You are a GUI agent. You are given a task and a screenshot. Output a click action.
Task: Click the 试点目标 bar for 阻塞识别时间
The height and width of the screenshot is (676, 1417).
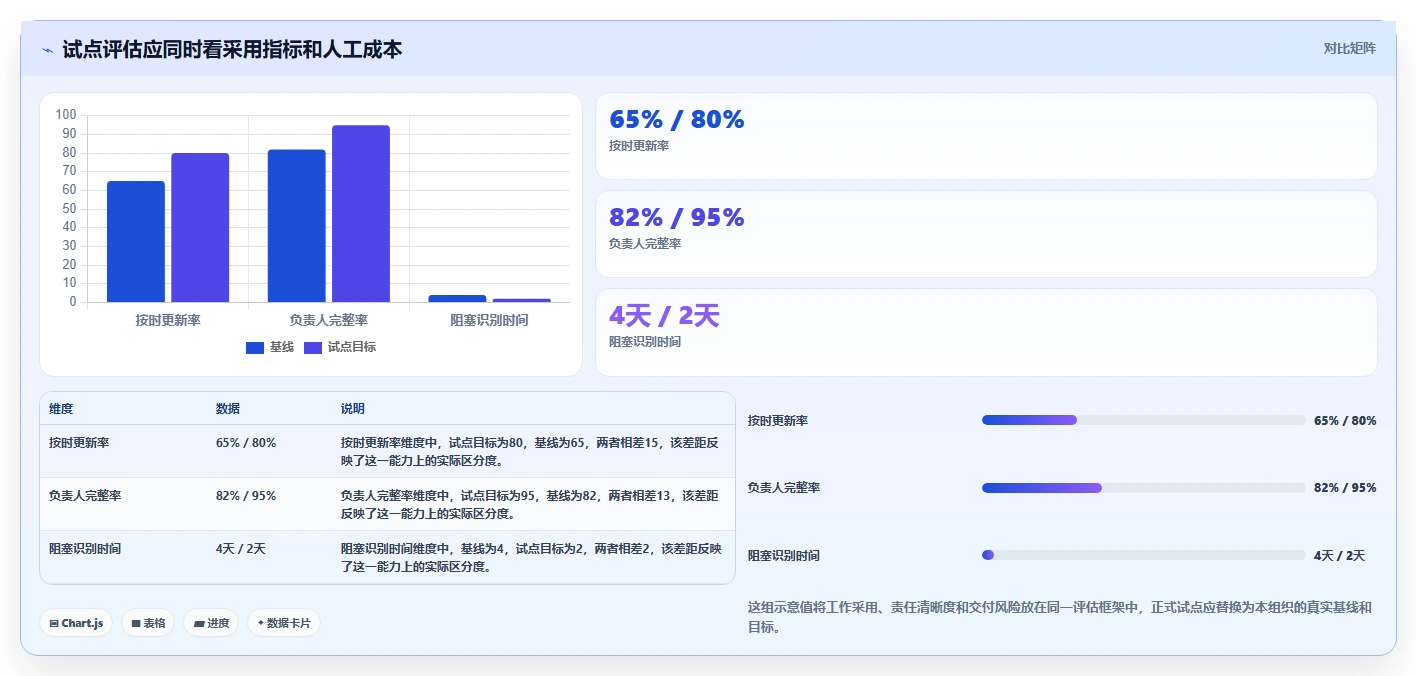point(522,300)
